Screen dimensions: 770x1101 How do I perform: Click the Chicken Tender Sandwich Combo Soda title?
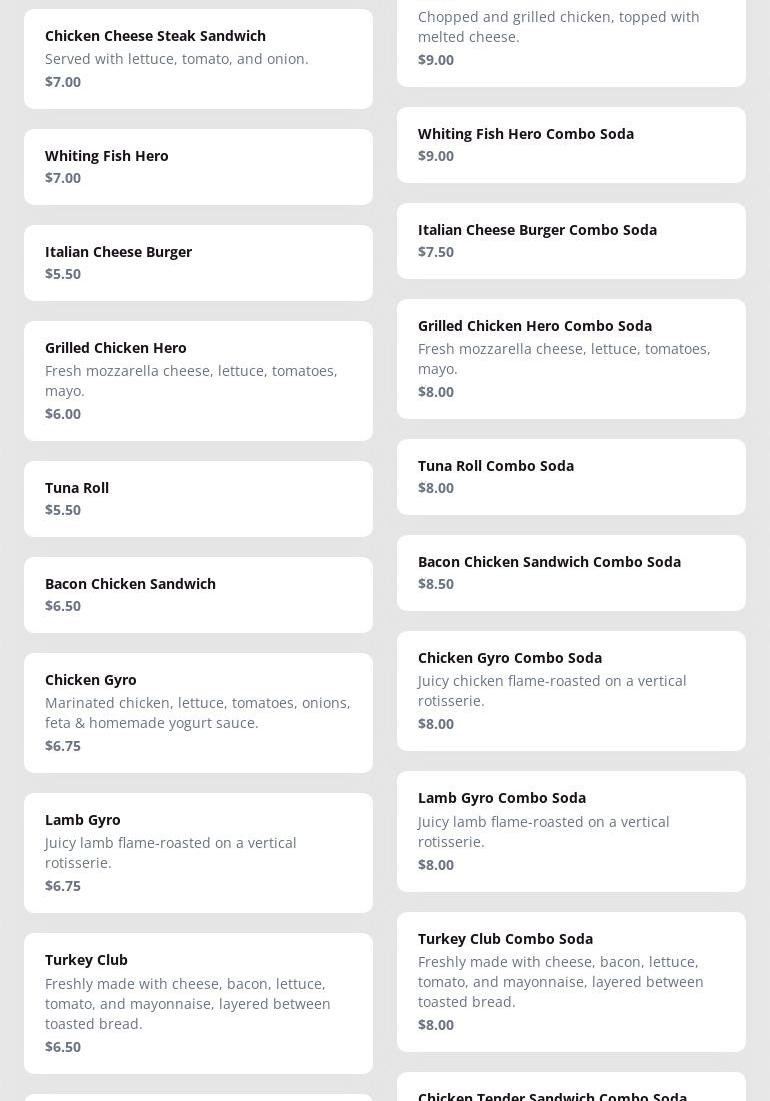coord(552,1095)
